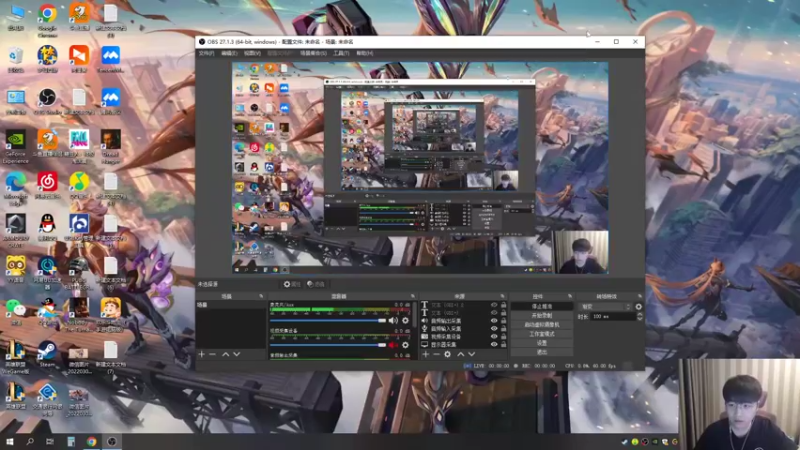800x450 pixels.
Task: Pop out the 来源 dock panel
Action: tap(503, 296)
